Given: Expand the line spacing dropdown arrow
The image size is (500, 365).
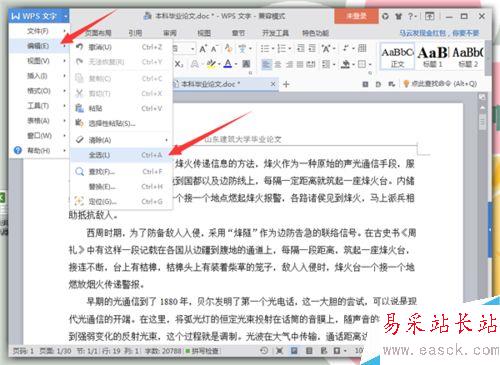Looking at the screenshot, I should point(334,64).
